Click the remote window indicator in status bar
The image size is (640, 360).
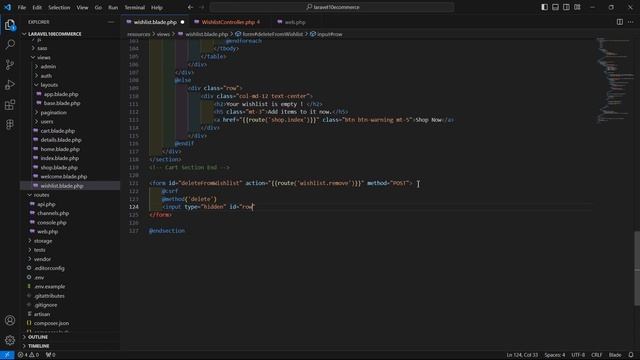(x=7, y=355)
